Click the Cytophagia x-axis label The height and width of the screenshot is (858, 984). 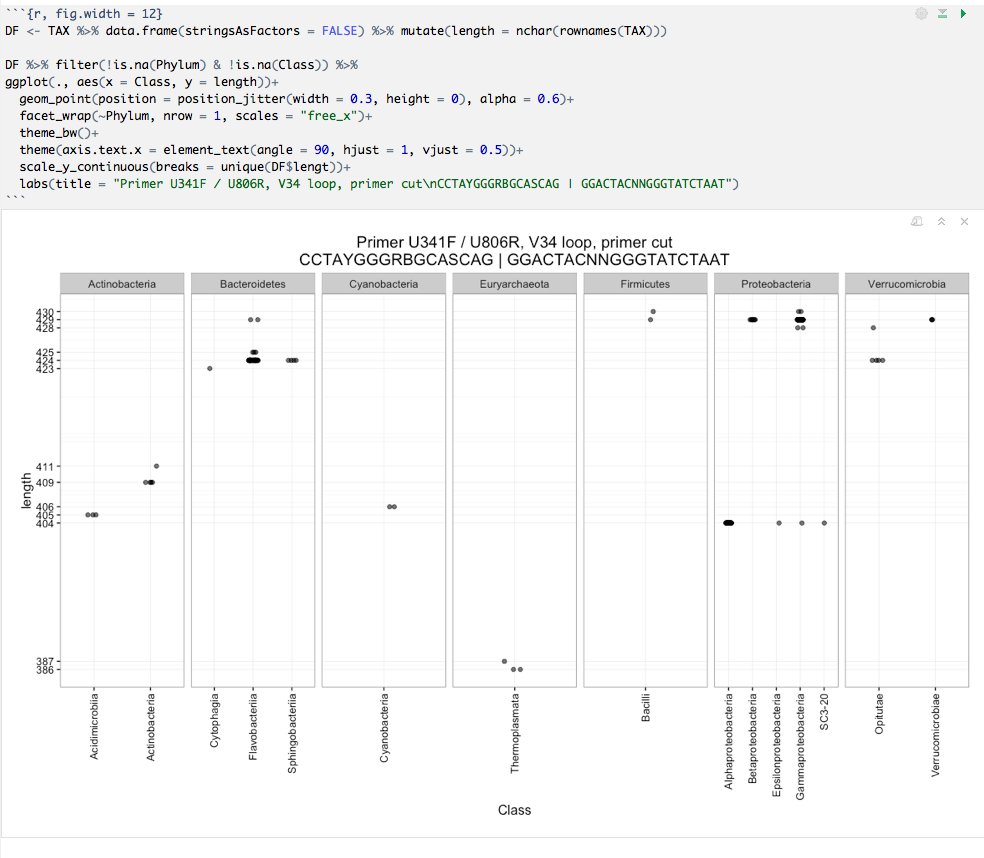coord(215,720)
